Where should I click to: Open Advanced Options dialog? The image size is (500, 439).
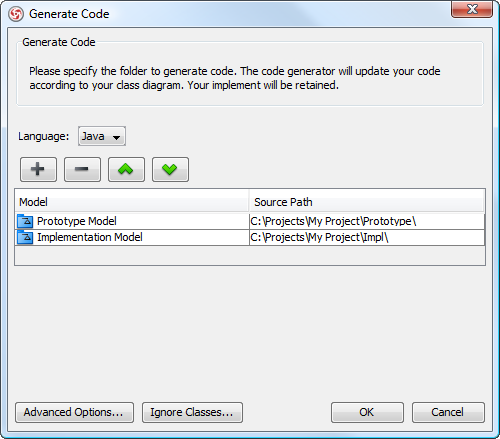pyautogui.click(x=74, y=412)
